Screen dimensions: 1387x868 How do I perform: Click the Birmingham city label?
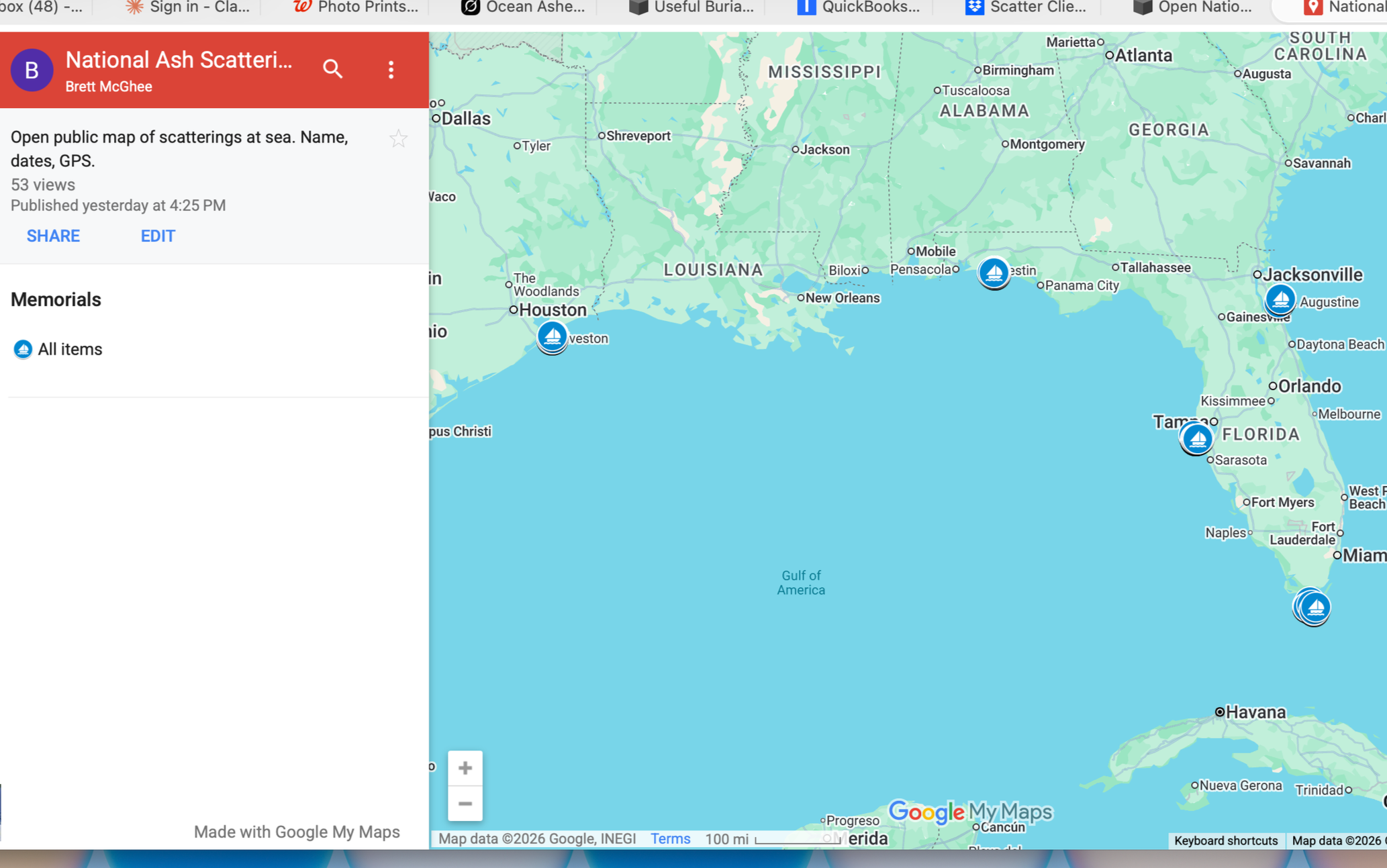tap(1018, 70)
